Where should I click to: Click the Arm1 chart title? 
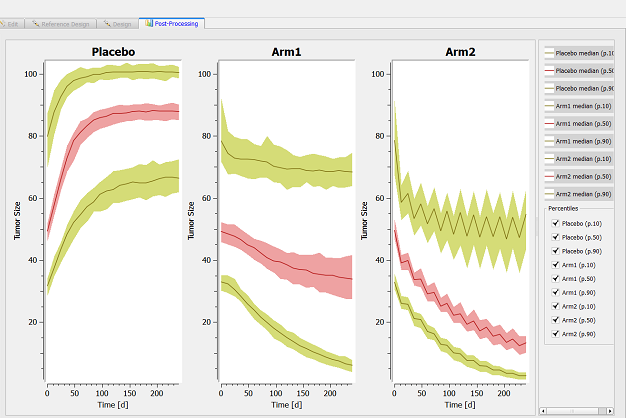(x=290, y=50)
